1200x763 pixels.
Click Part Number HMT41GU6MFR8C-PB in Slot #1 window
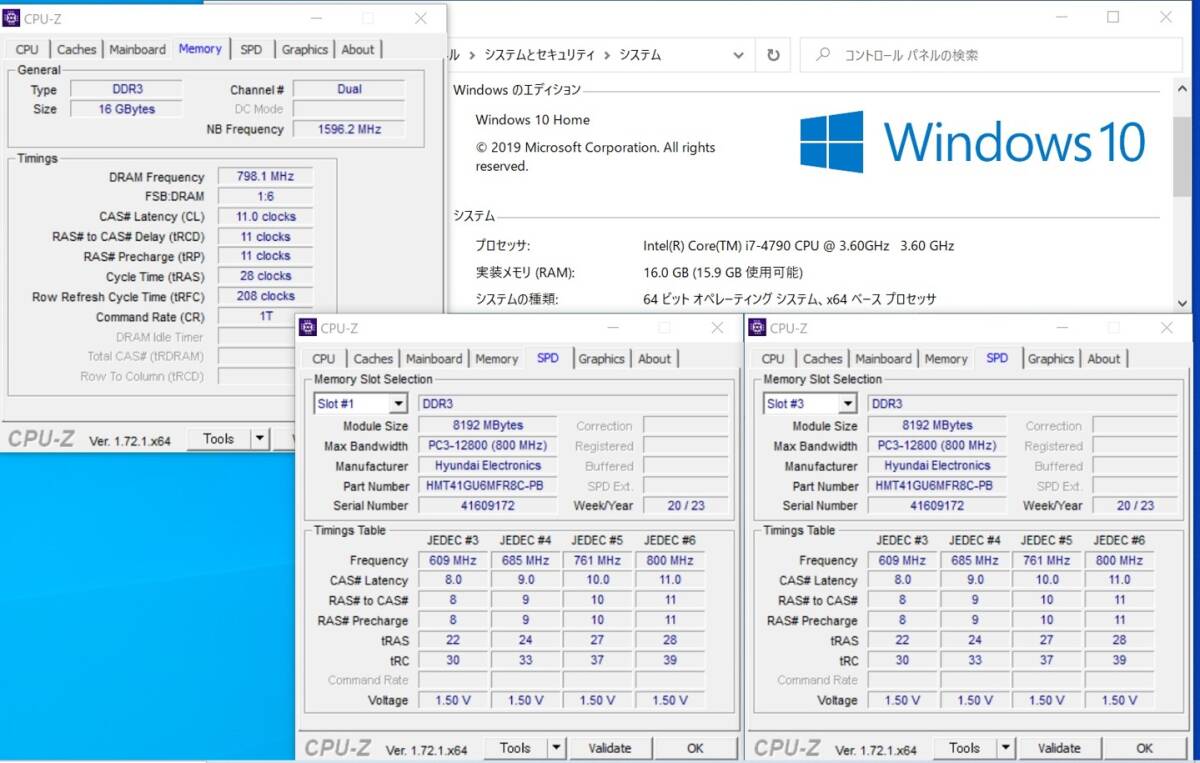point(485,485)
